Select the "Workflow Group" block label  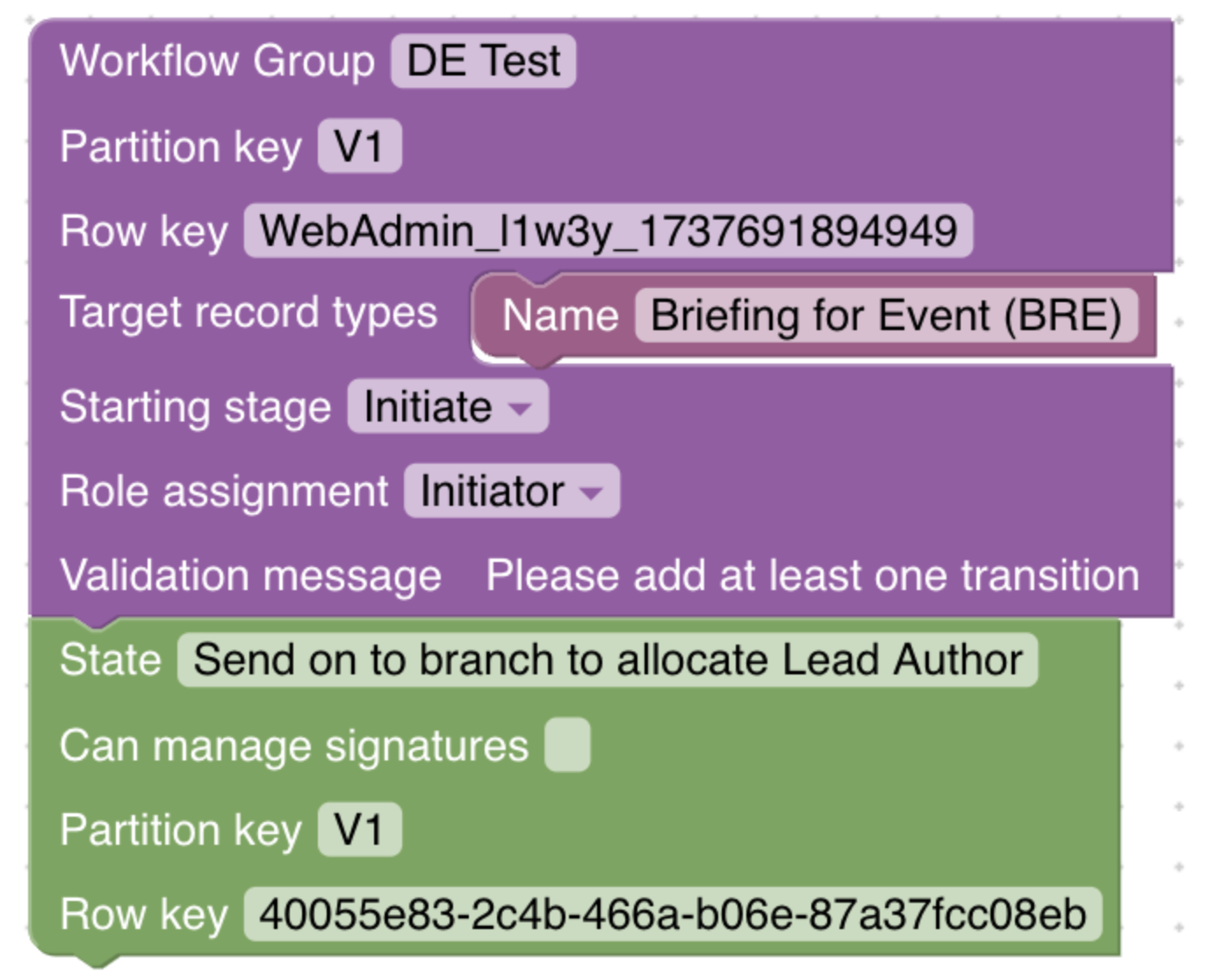[217, 61]
